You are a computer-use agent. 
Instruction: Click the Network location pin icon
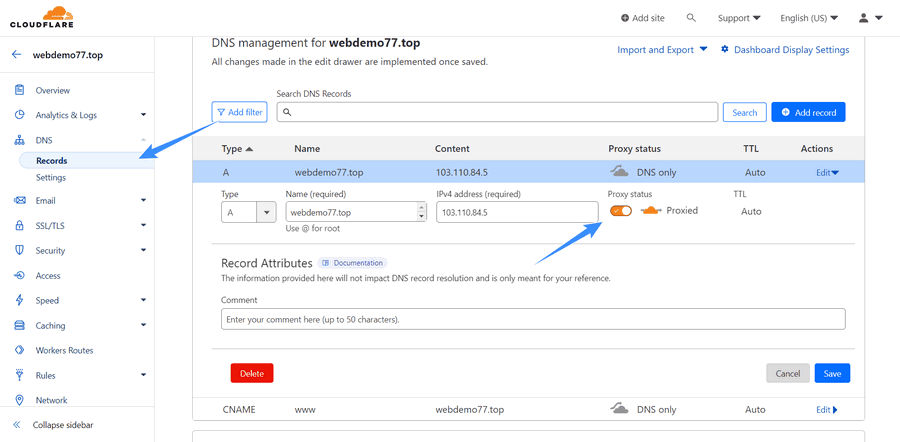[x=20, y=400]
